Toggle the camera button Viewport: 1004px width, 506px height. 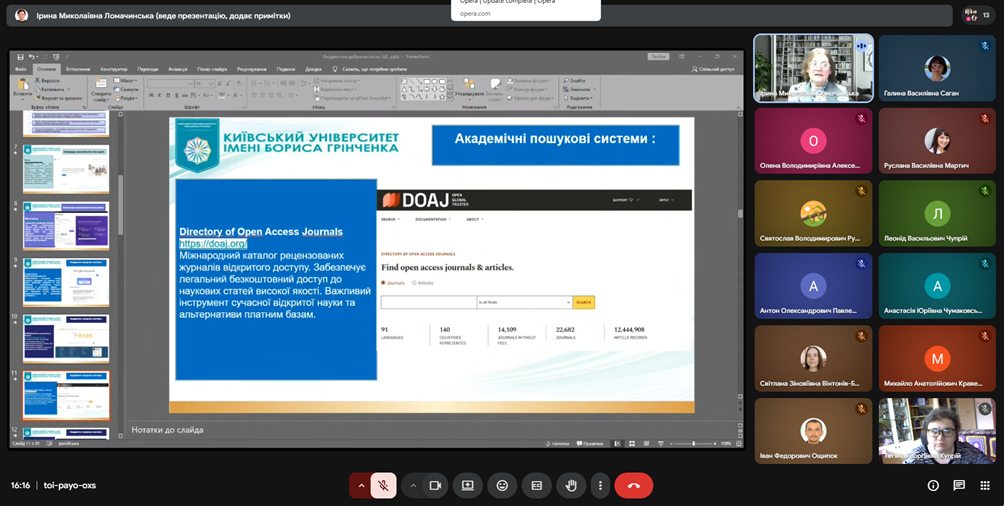click(435, 485)
